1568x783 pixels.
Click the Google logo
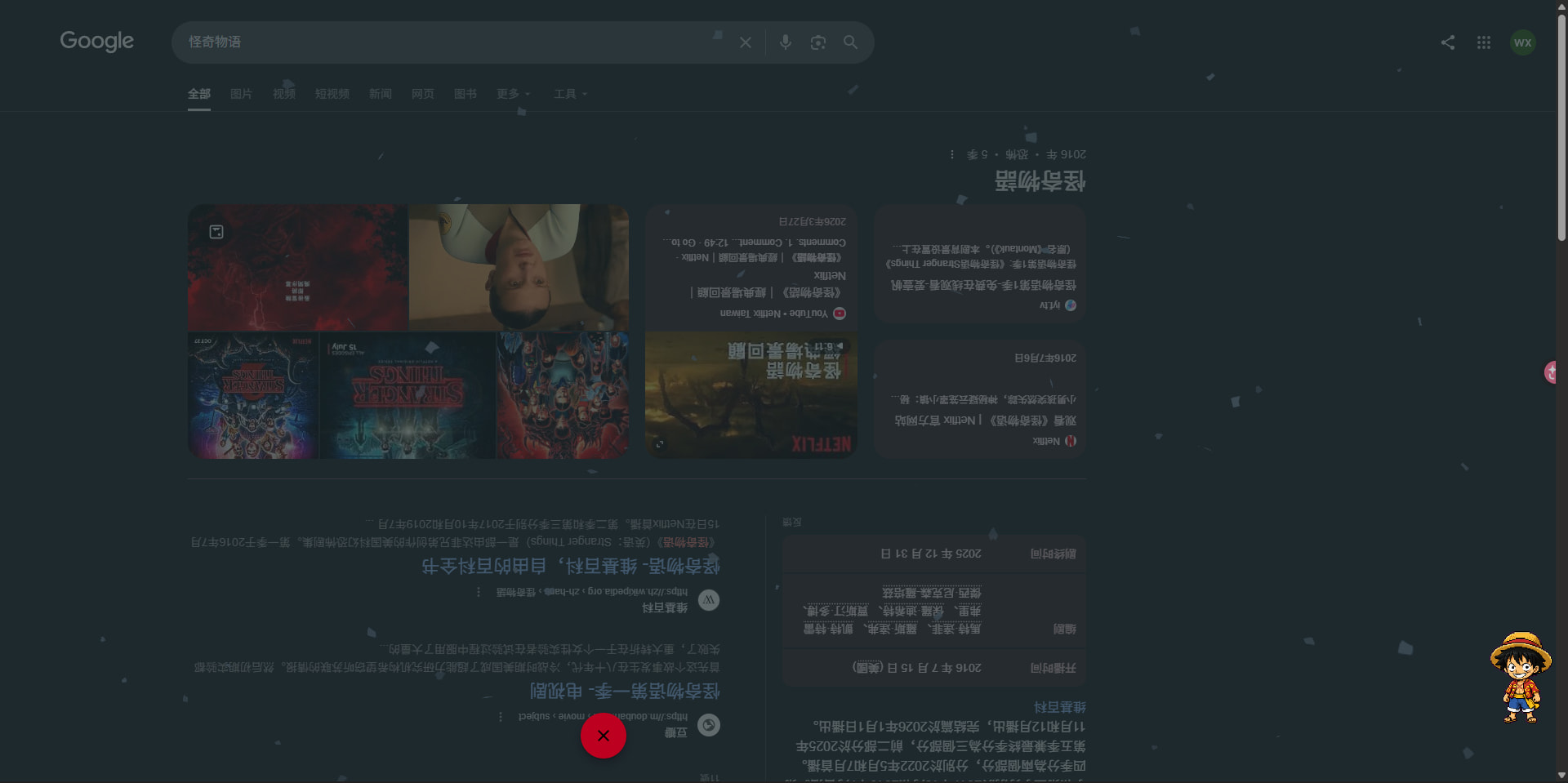pos(96,41)
